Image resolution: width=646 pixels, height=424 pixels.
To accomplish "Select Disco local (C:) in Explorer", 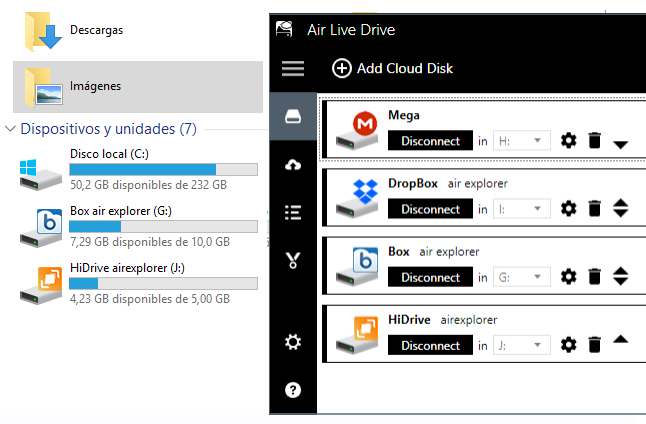I will point(138,170).
